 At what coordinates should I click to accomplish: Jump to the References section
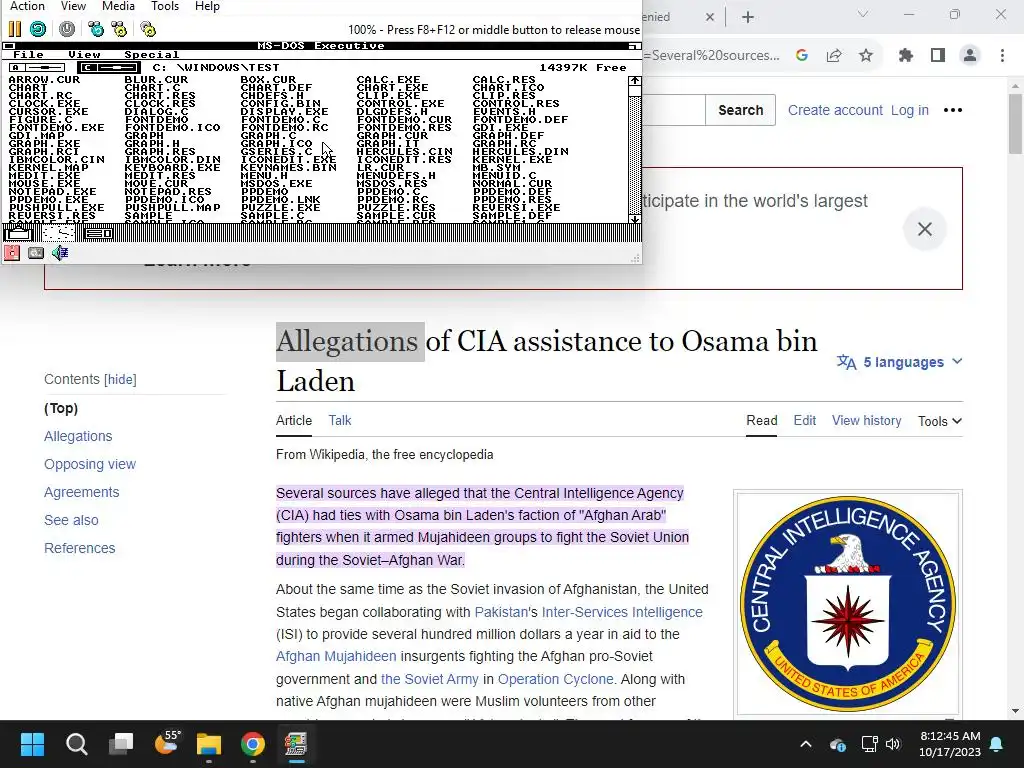click(x=80, y=549)
